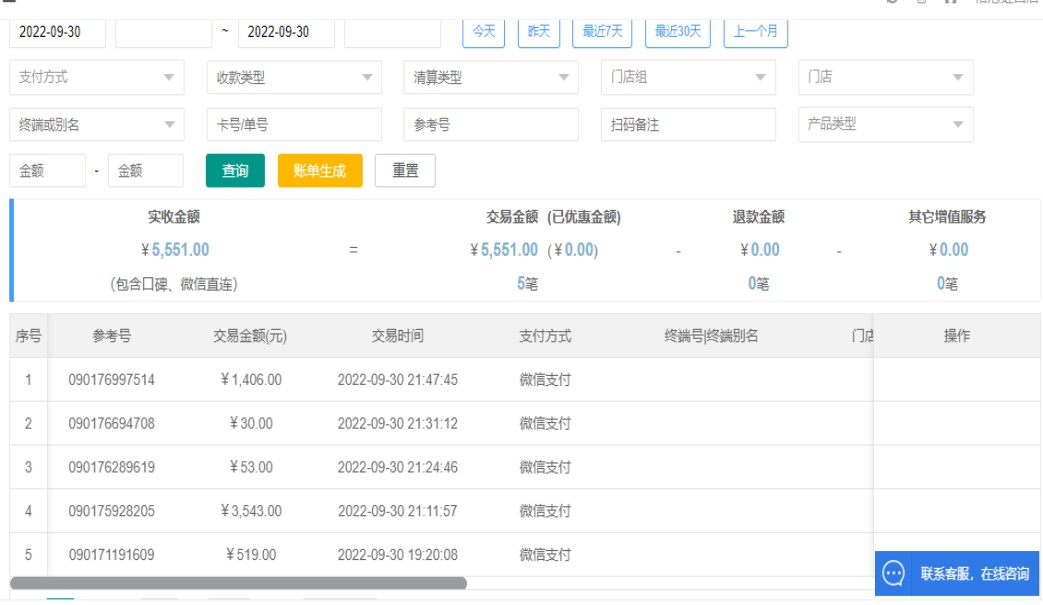Image resolution: width=1043 pixels, height=605 pixels.
Task: Select the 今天 quick date filter
Action: point(484,31)
